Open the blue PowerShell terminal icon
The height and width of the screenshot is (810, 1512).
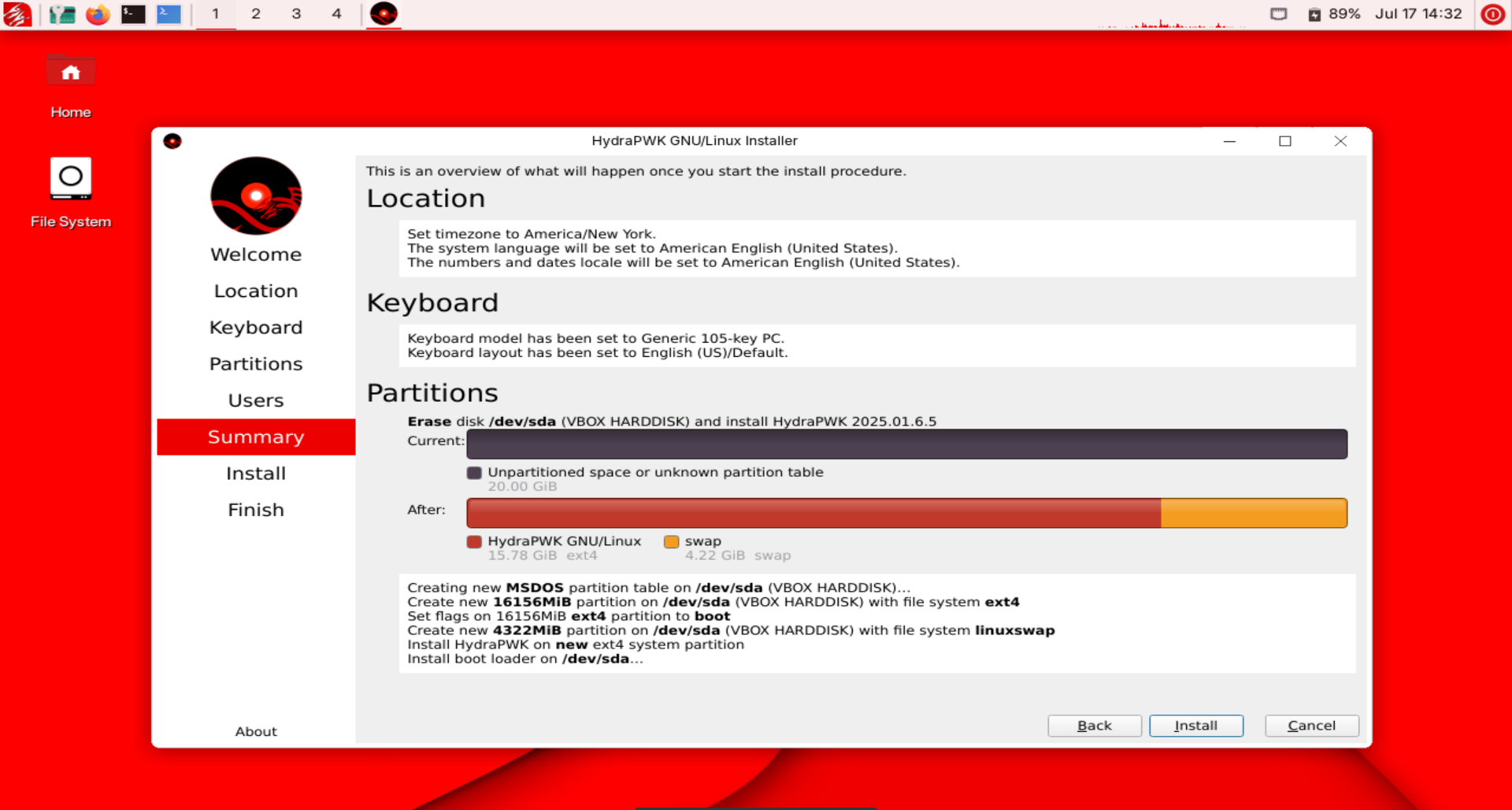169,14
